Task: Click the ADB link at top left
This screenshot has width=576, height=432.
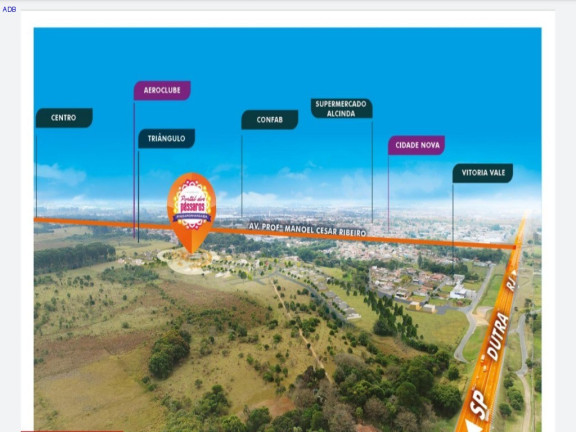Action: tap(9, 10)
